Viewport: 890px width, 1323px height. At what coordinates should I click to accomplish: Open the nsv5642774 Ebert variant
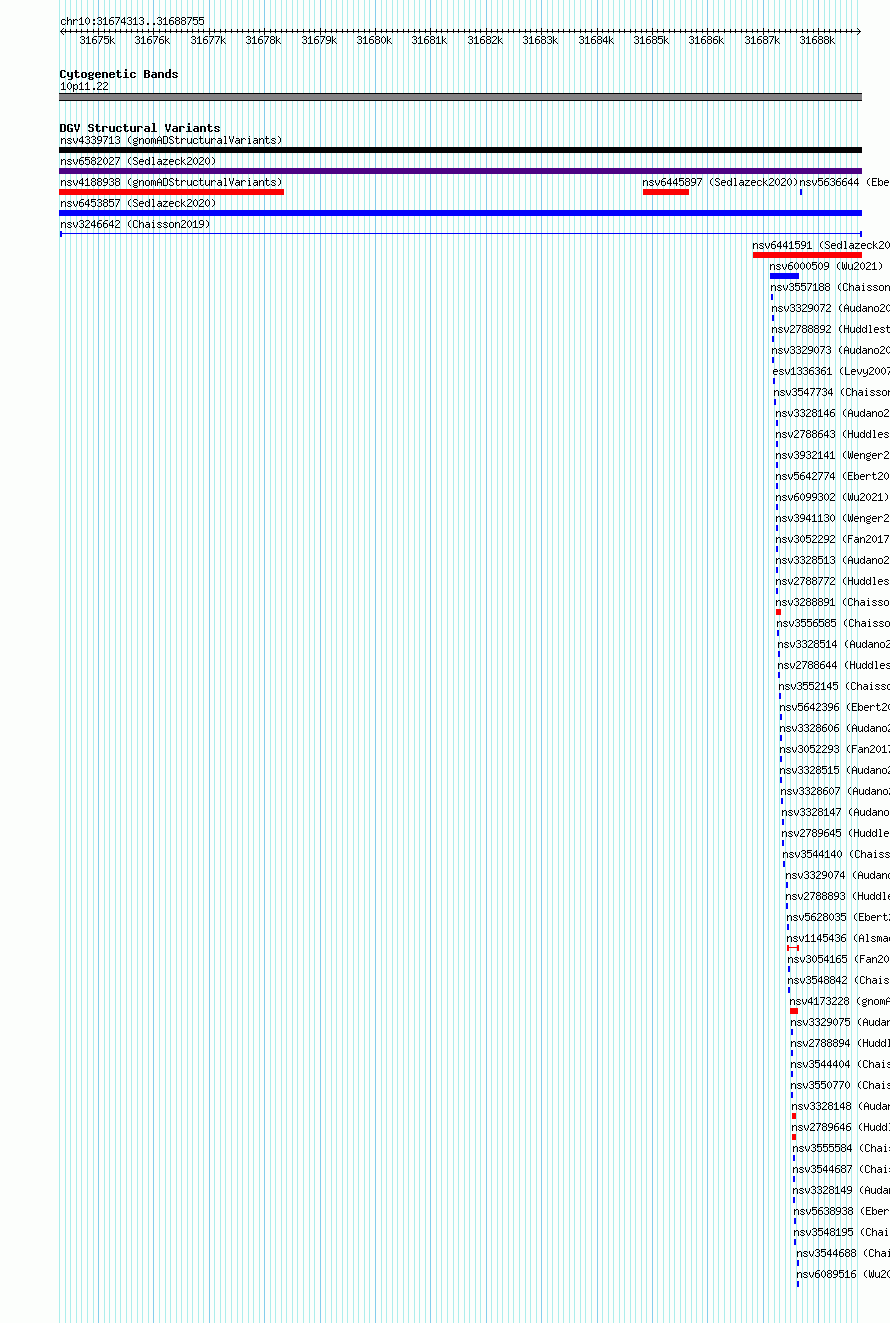pyautogui.click(x=832, y=476)
